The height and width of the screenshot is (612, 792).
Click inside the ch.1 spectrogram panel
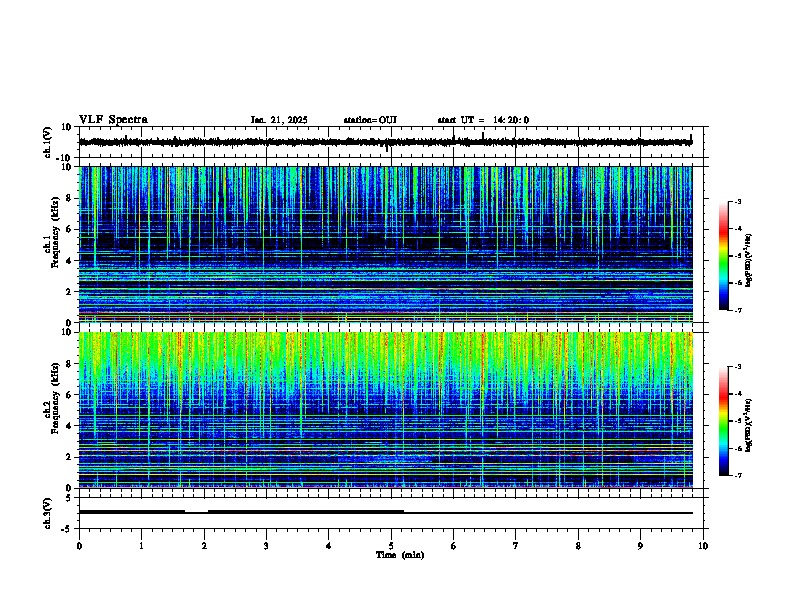click(385, 244)
